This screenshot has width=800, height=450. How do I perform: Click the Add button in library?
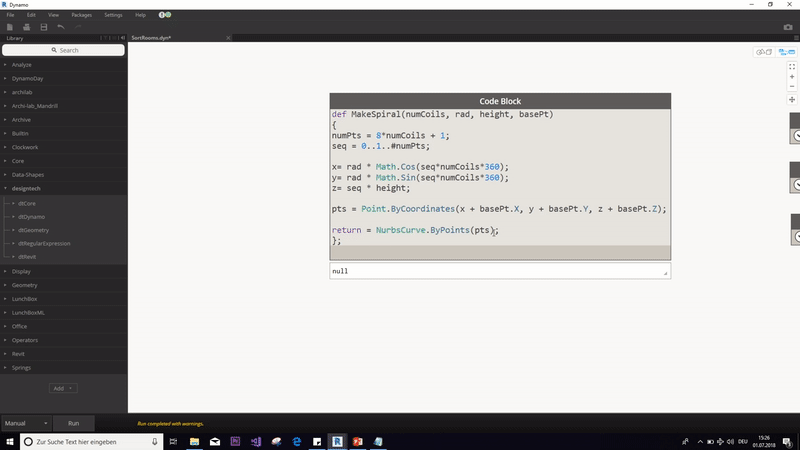pyautogui.click(x=62, y=388)
